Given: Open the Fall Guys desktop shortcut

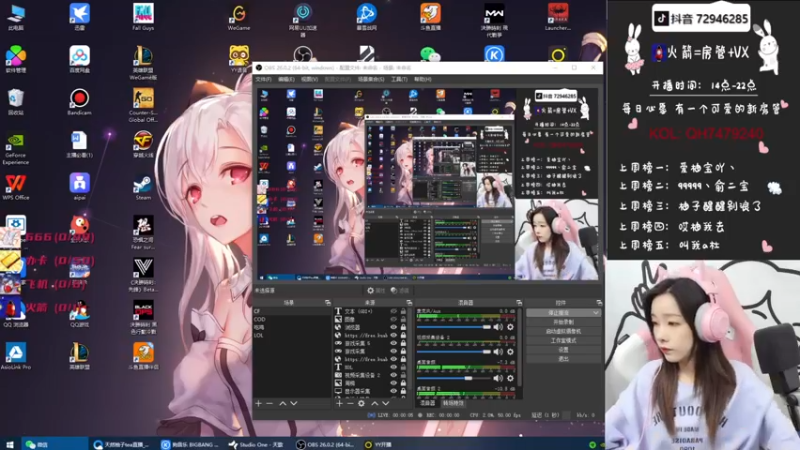Looking at the screenshot, I should click(143, 17).
